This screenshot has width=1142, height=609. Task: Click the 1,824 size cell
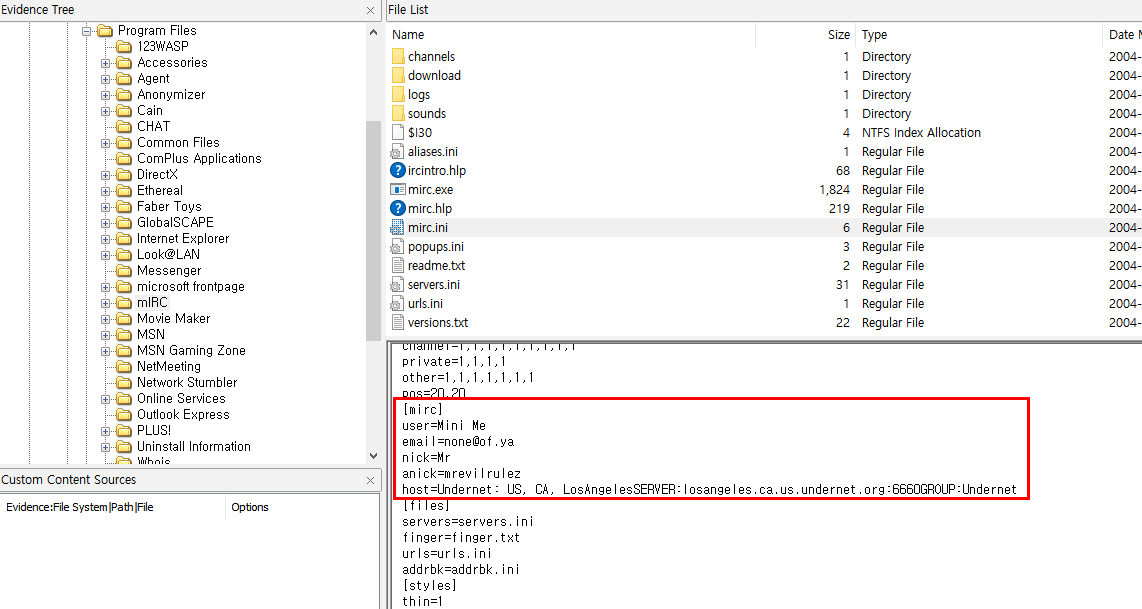click(835, 189)
